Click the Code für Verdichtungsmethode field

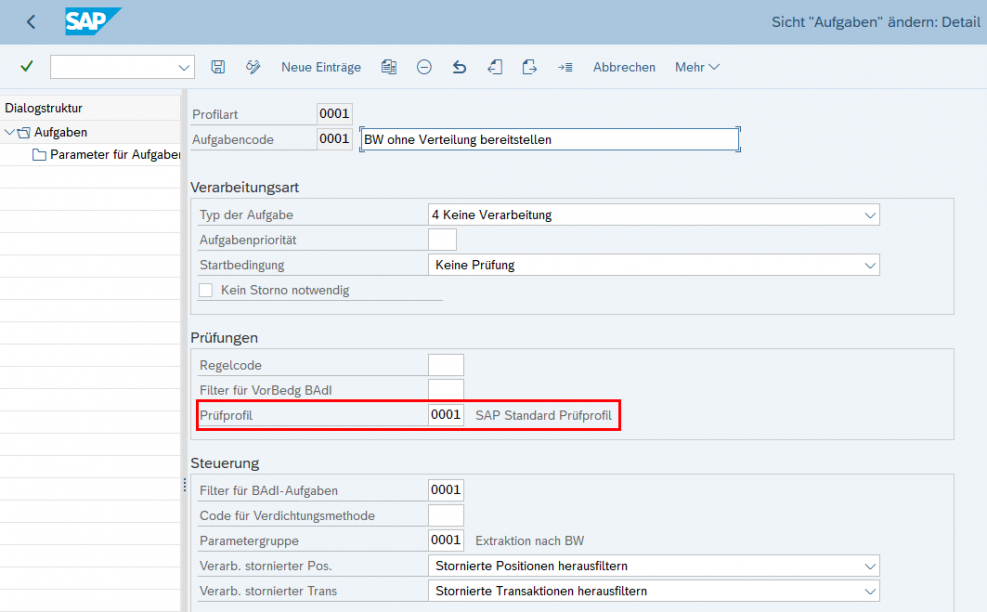446,515
